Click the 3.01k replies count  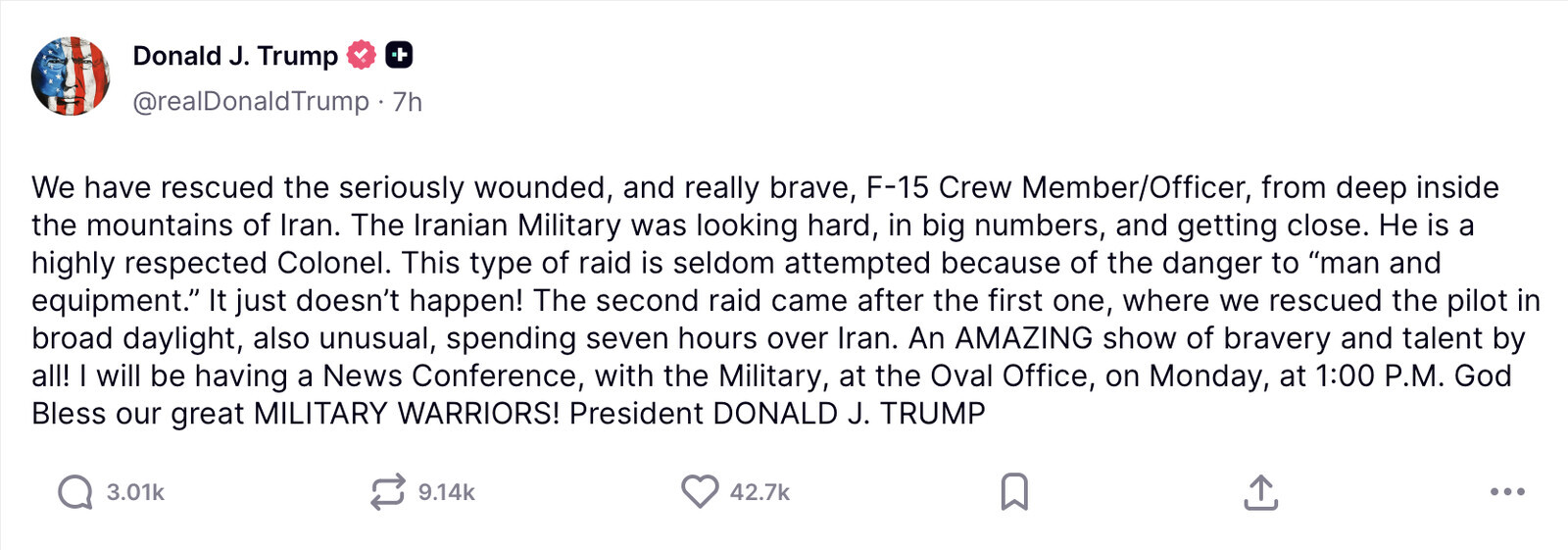pos(135,492)
